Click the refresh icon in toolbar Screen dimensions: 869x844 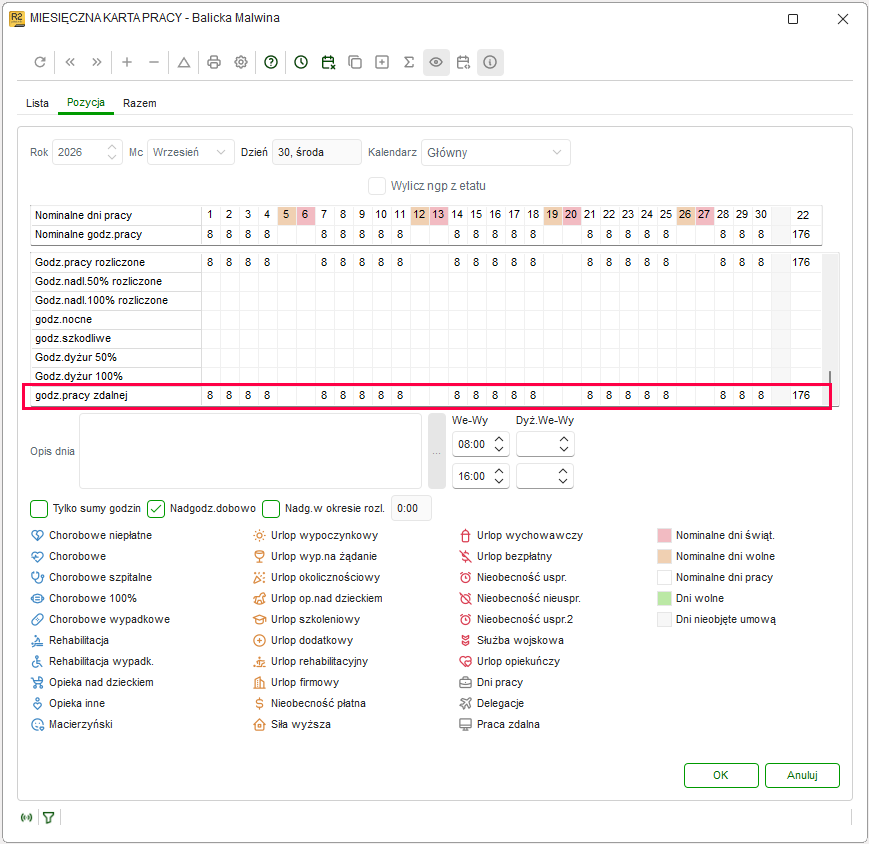pos(40,62)
